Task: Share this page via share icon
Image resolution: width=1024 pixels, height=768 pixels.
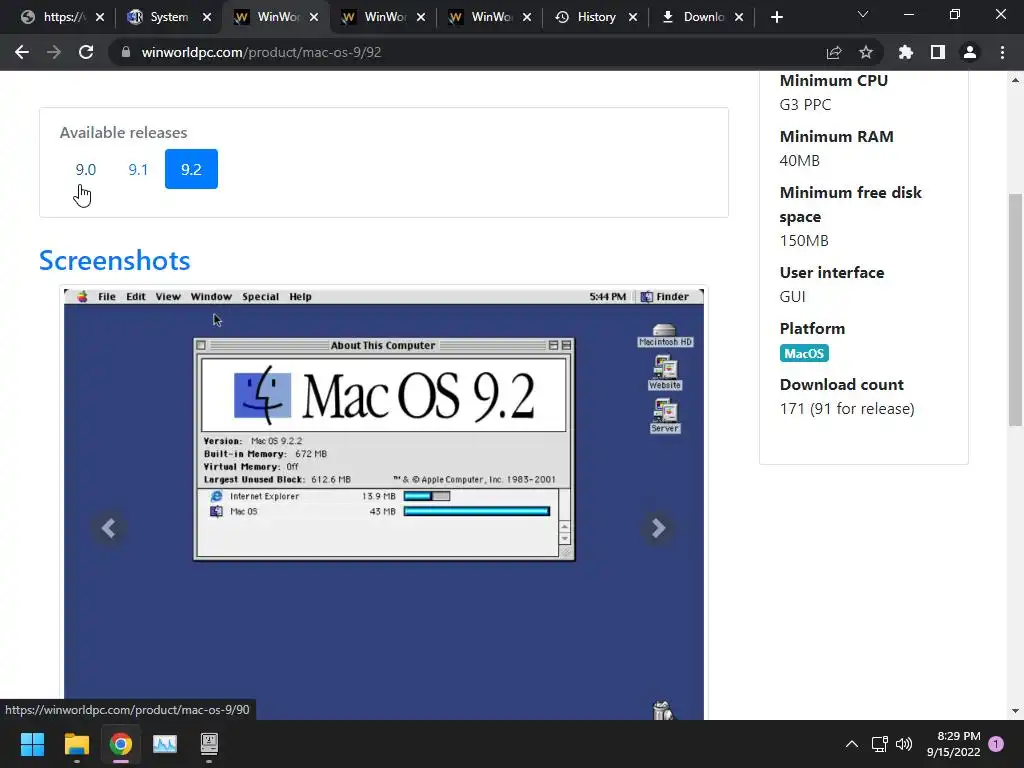Action: coord(834,52)
